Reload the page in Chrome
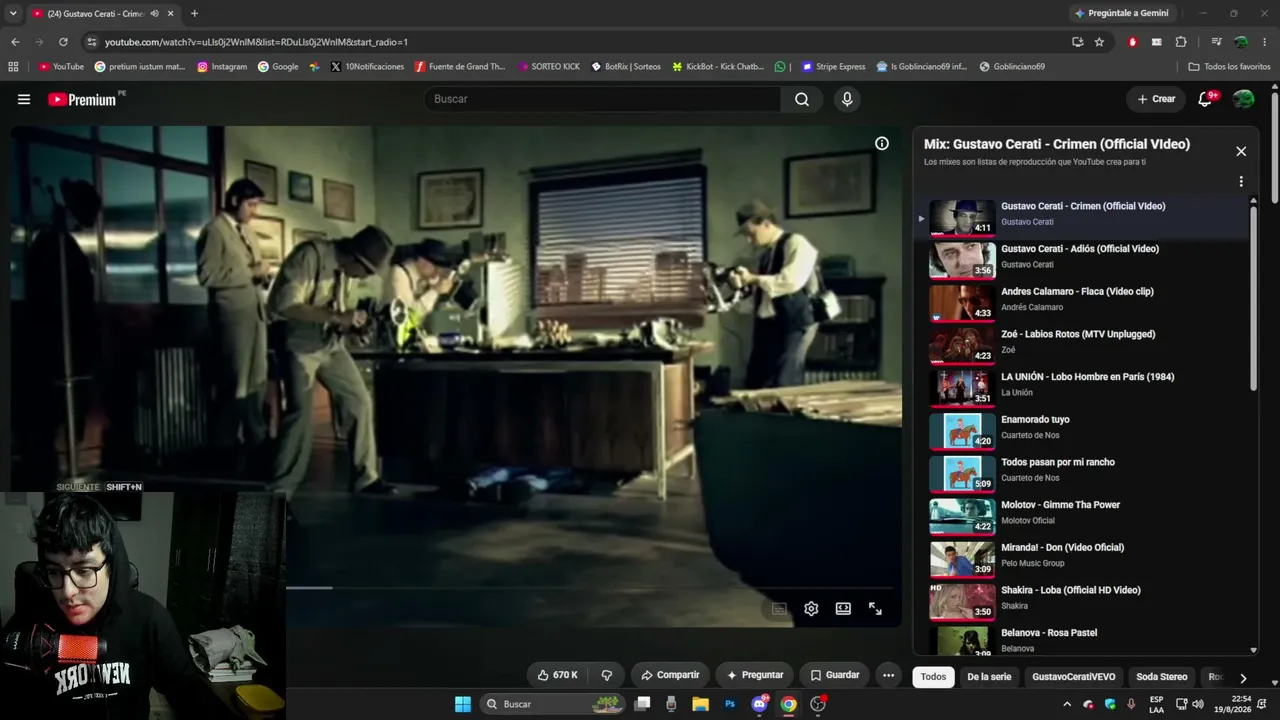The width and height of the screenshot is (1280, 720). click(x=63, y=42)
